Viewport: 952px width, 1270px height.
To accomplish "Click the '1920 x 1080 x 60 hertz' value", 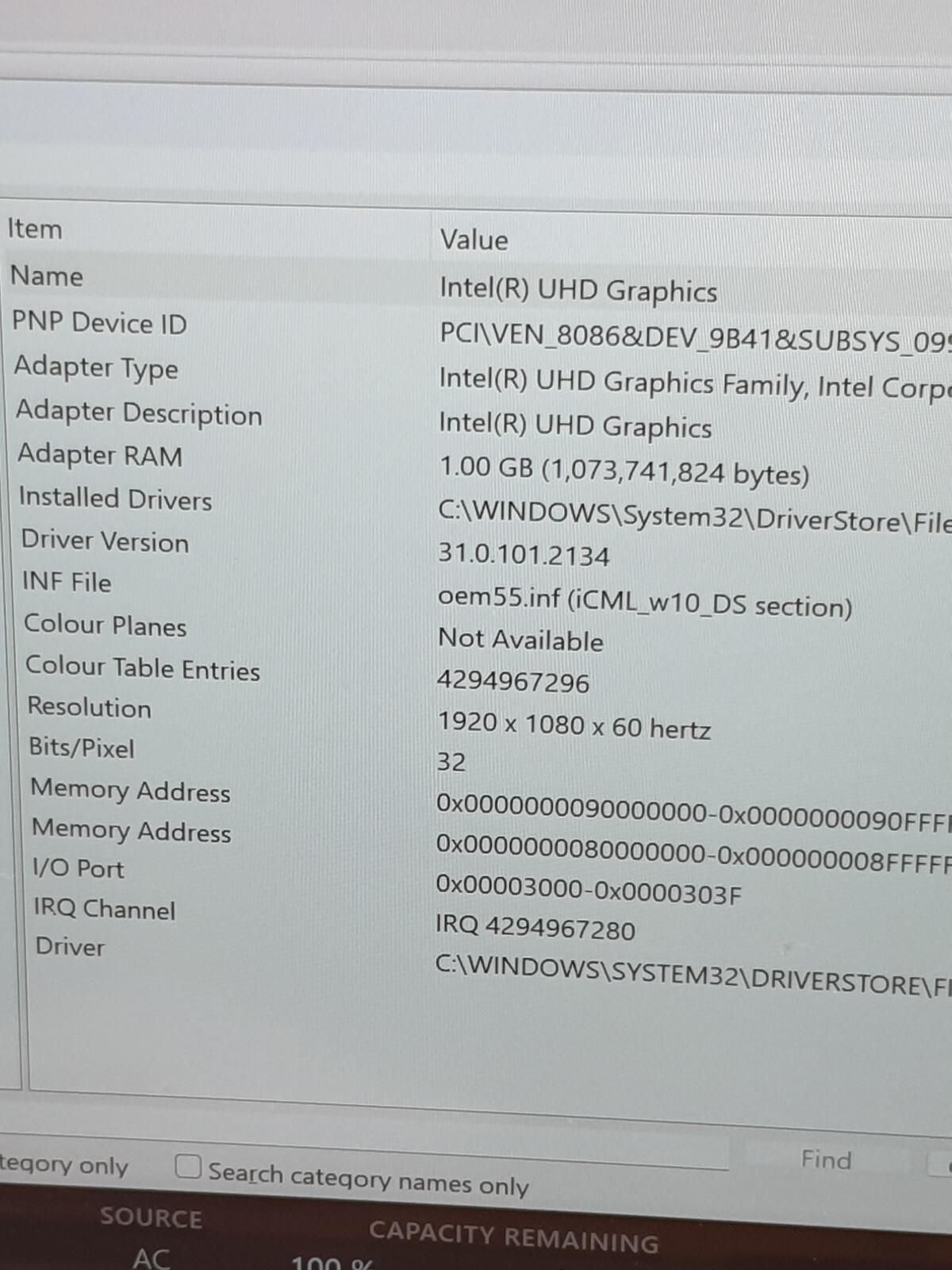I will (574, 725).
